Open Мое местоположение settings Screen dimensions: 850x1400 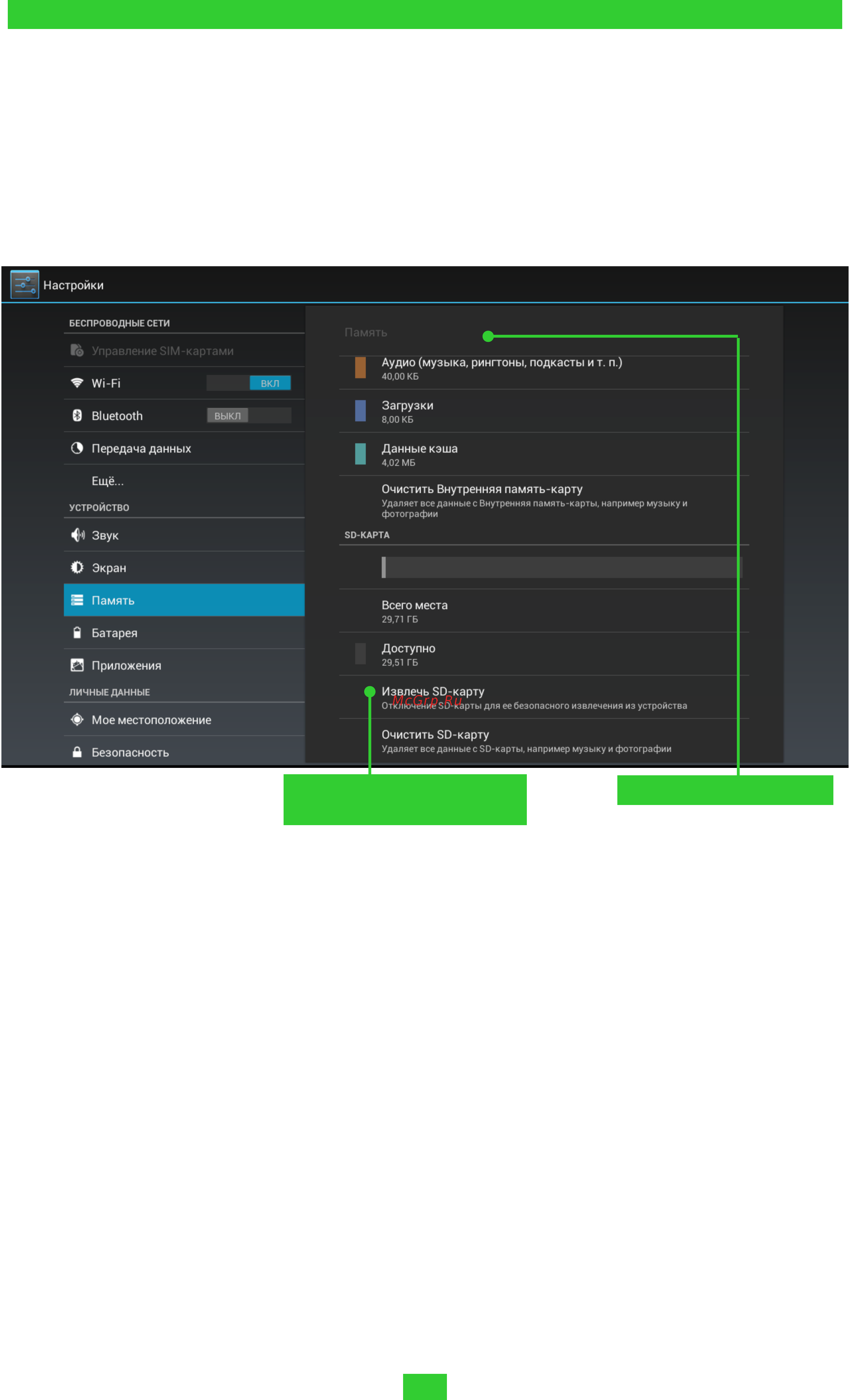click(x=184, y=720)
